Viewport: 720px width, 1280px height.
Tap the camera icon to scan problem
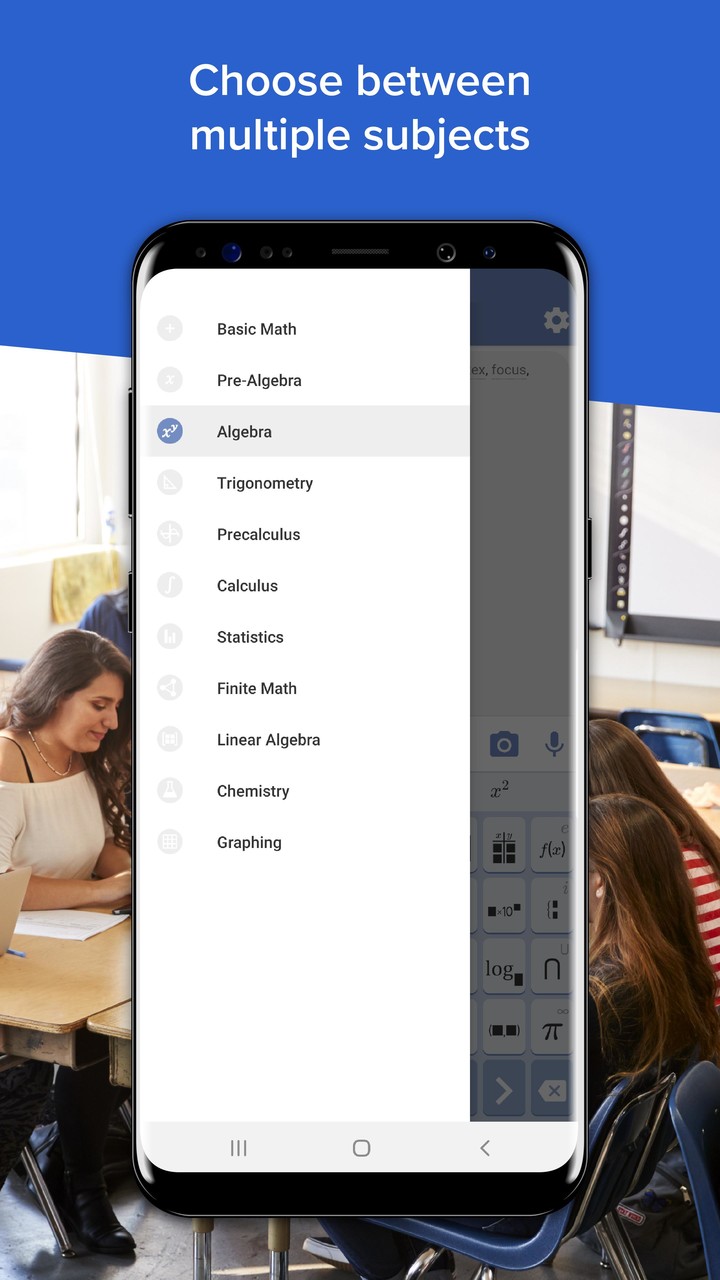[504, 744]
